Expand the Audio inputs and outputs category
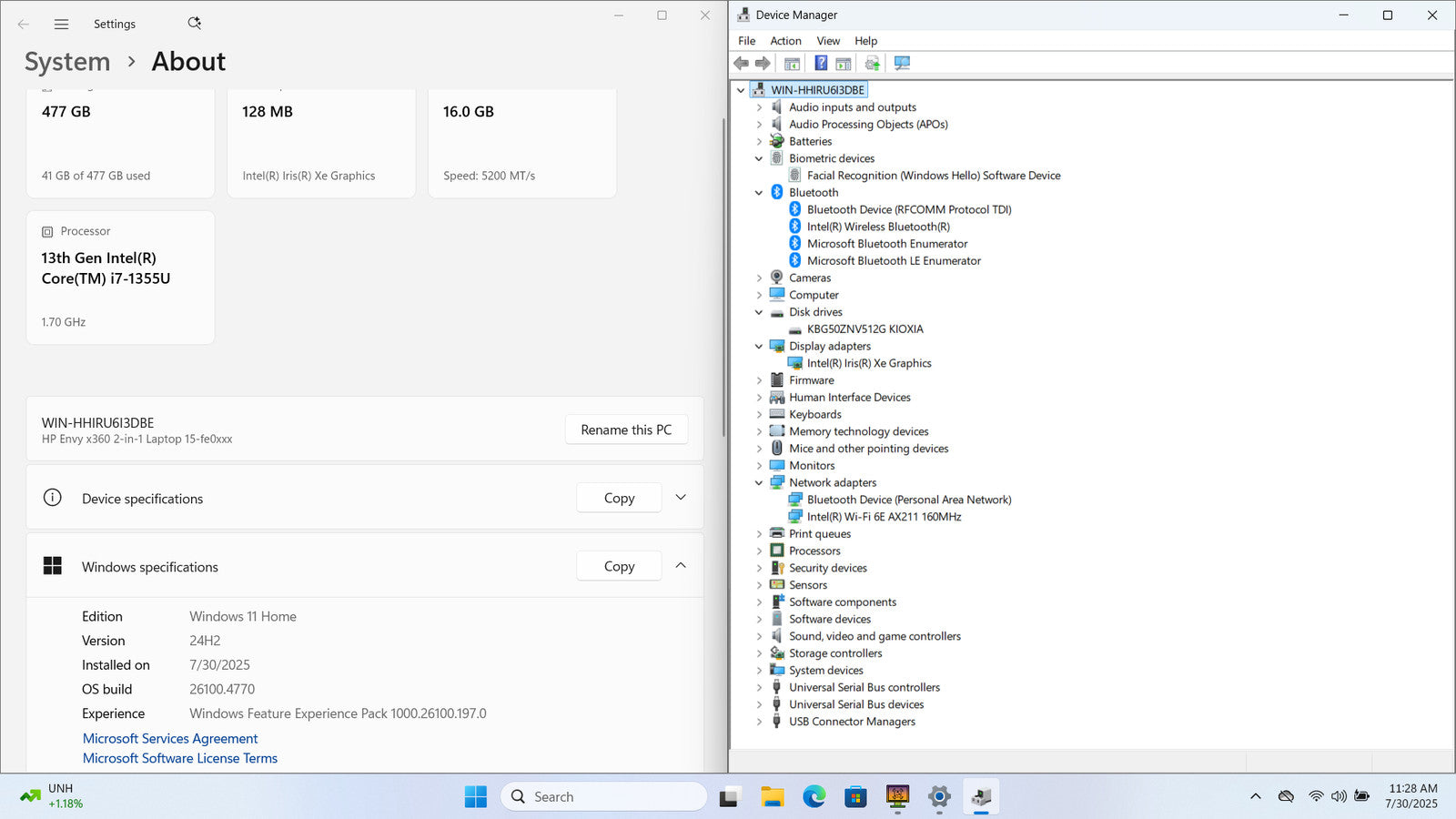Image resolution: width=1456 pixels, height=819 pixels. pos(759,107)
